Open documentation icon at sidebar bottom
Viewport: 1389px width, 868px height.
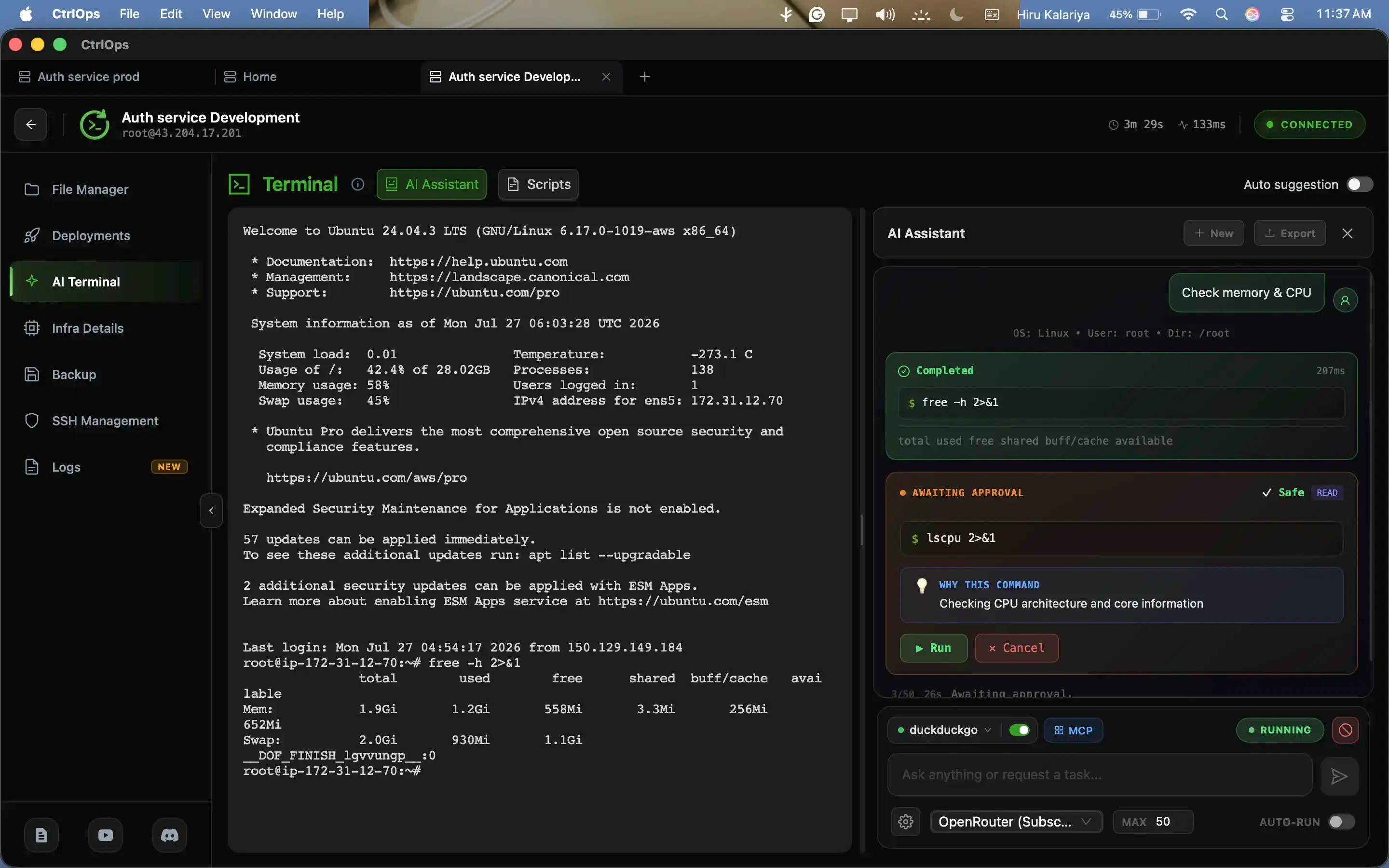[x=41, y=835]
